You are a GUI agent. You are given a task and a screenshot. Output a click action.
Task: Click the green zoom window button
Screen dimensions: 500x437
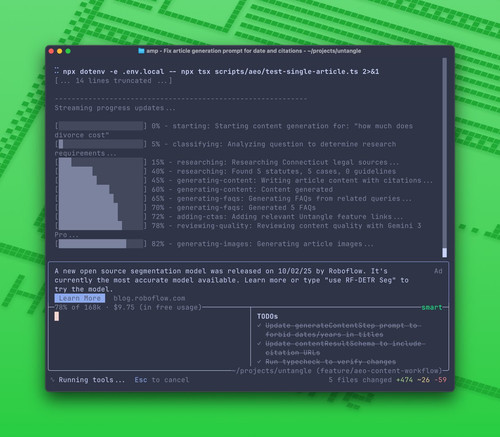pos(68,51)
